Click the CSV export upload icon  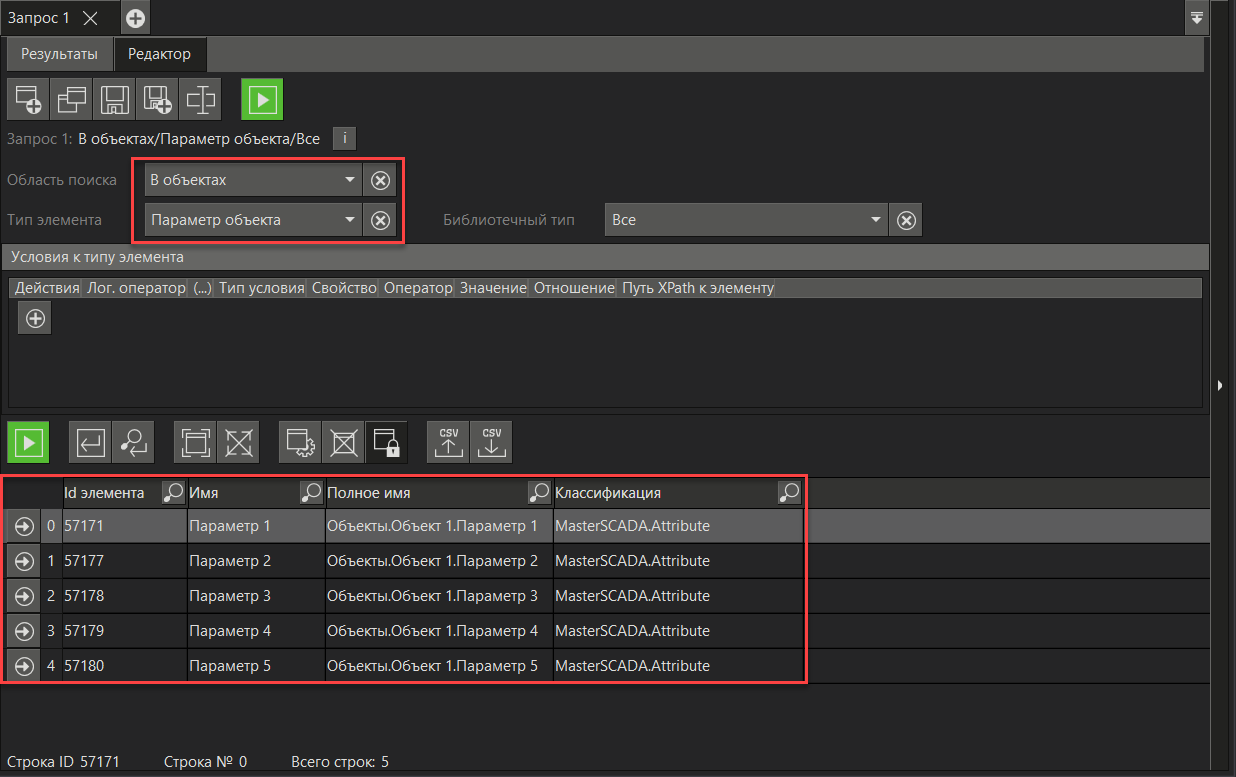point(448,442)
